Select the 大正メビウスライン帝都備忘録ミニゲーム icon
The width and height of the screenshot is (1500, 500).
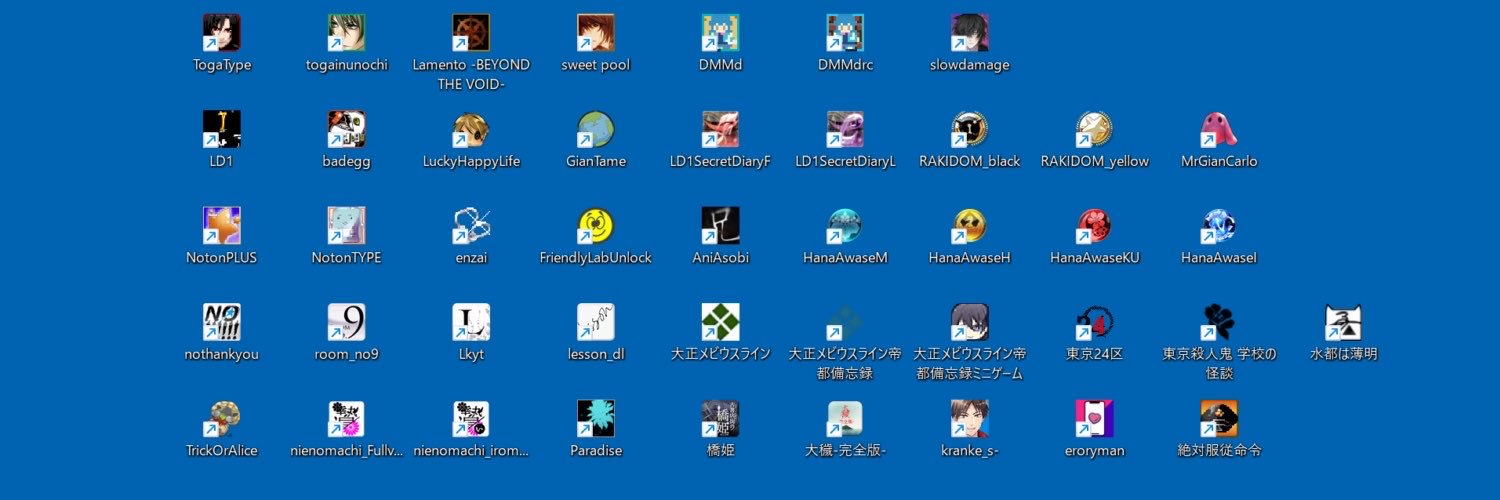coord(970,322)
